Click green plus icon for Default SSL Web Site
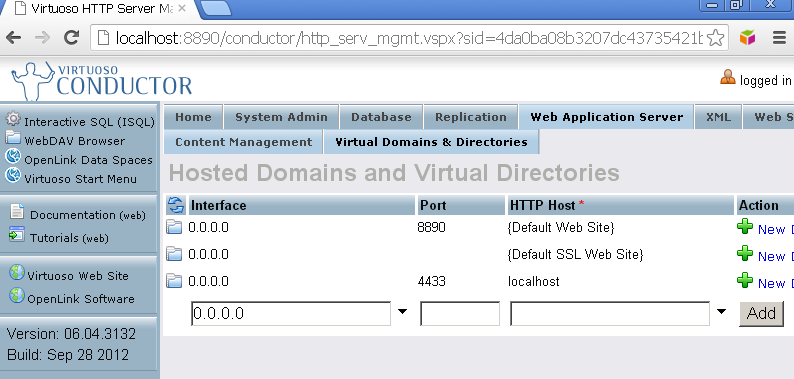 [745, 253]
